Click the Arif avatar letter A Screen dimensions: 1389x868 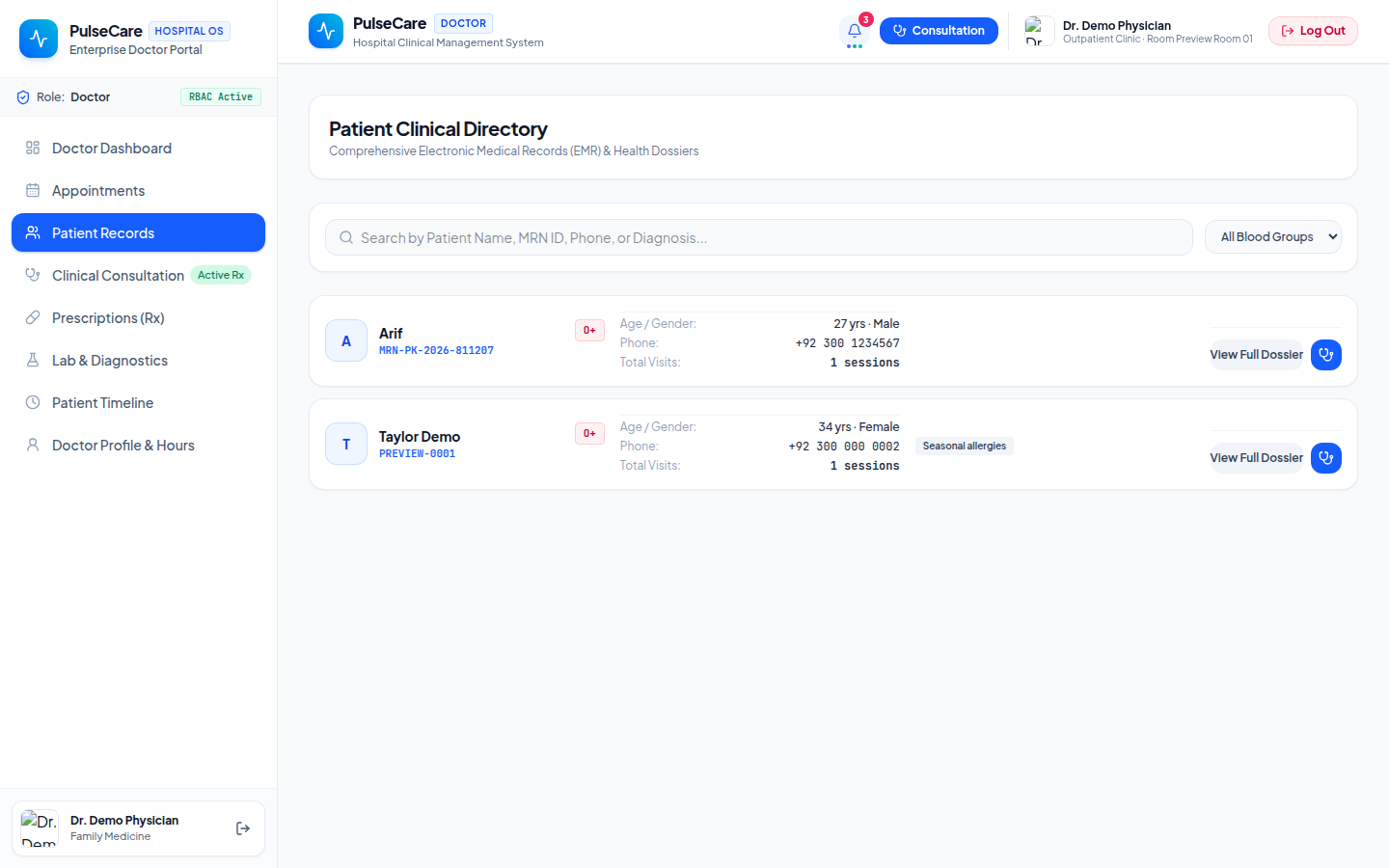[x=346, y=340]
